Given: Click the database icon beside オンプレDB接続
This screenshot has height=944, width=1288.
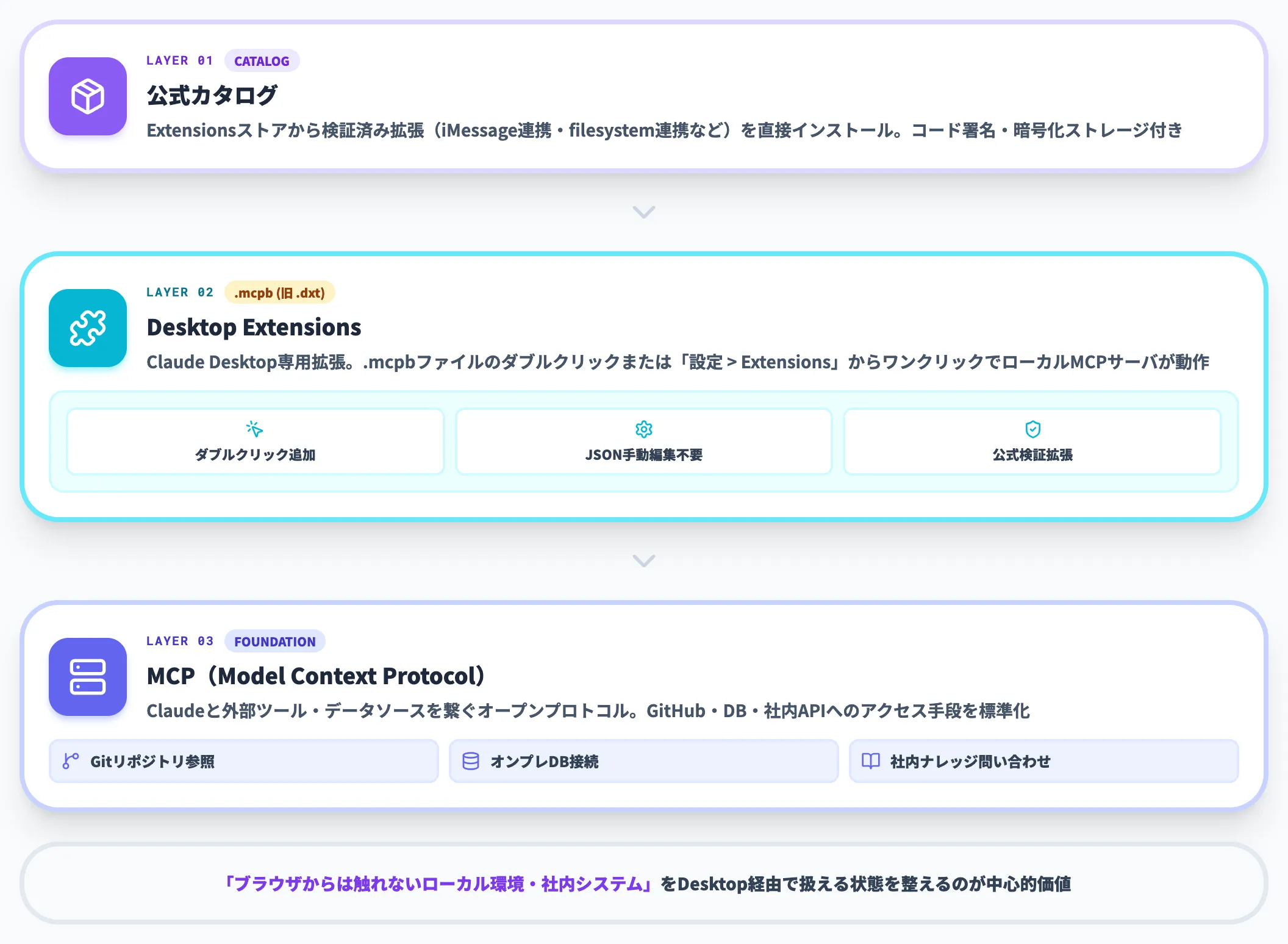Looking at the screenshot, I should coord(471,761).
